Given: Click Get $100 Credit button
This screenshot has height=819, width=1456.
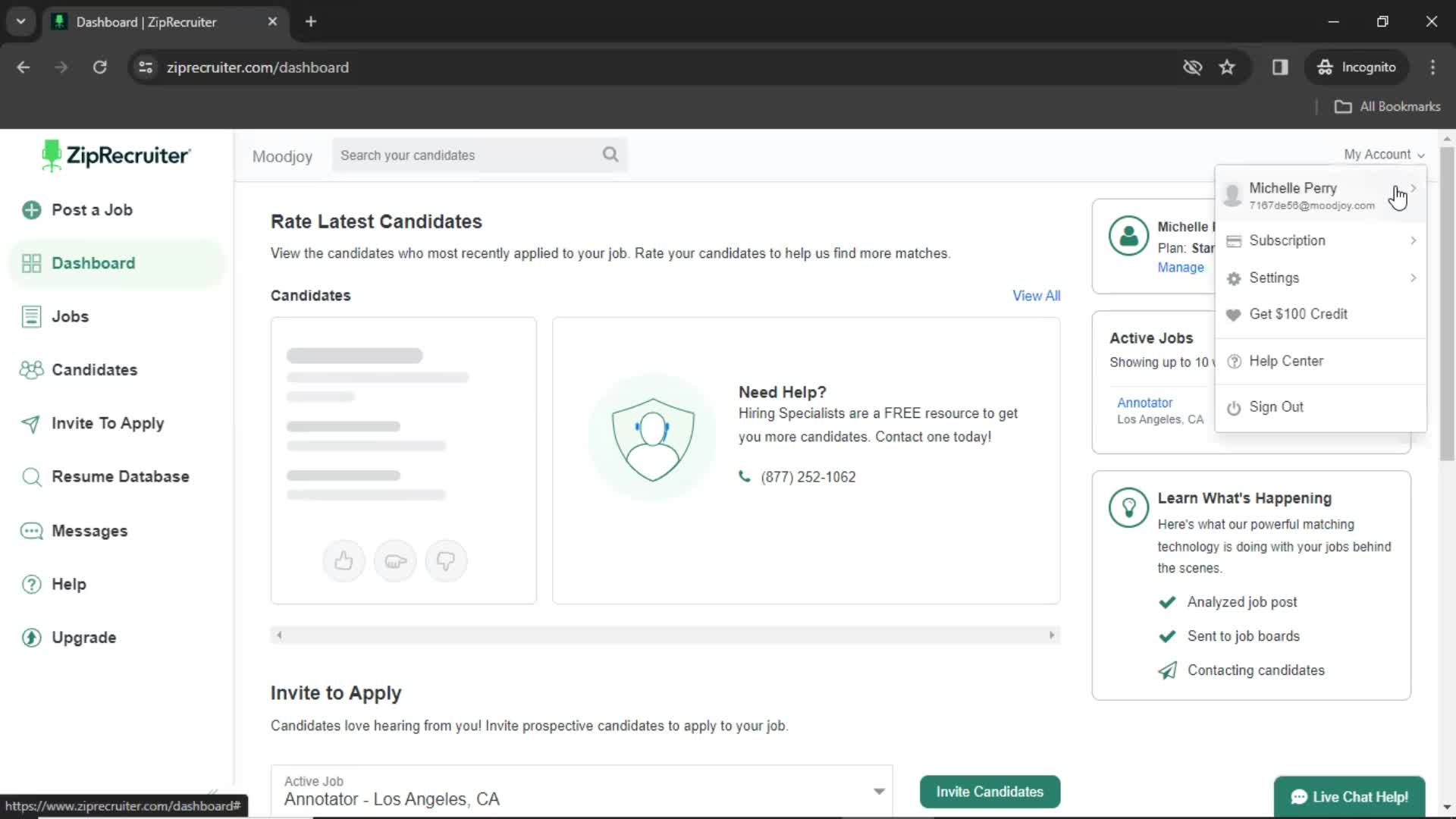Looking at the screenshot, I should [1298, 314].
